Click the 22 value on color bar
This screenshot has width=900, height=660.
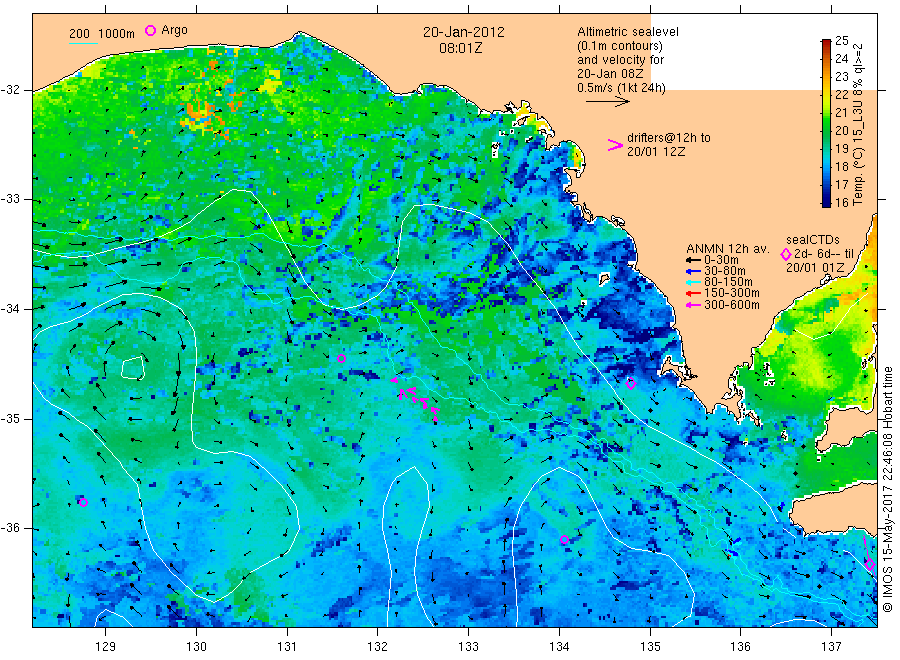click(x=841, y=94)
